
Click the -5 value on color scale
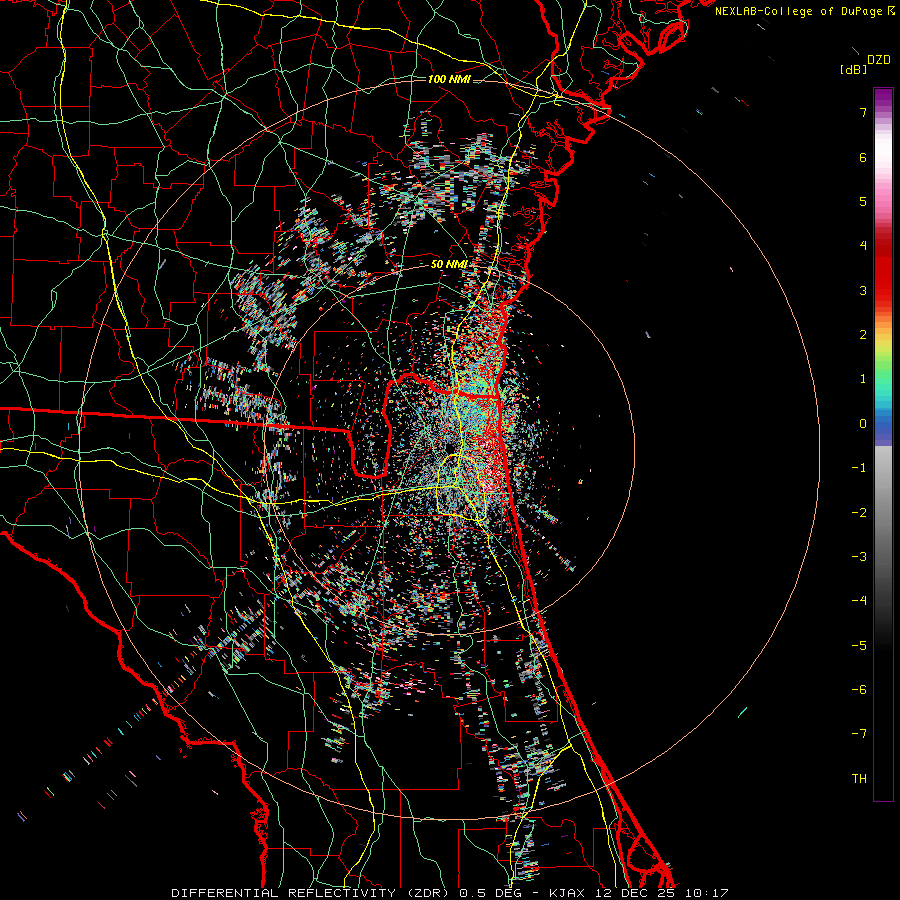pyautogui.click(x=859, y=646)
